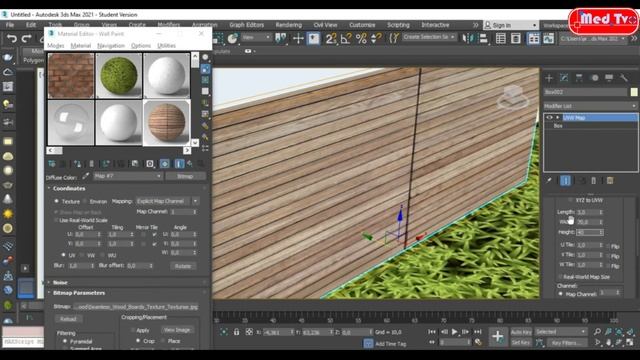Toggle the Angle Snap tool
The image size is (640, 360).
[346, 39]
